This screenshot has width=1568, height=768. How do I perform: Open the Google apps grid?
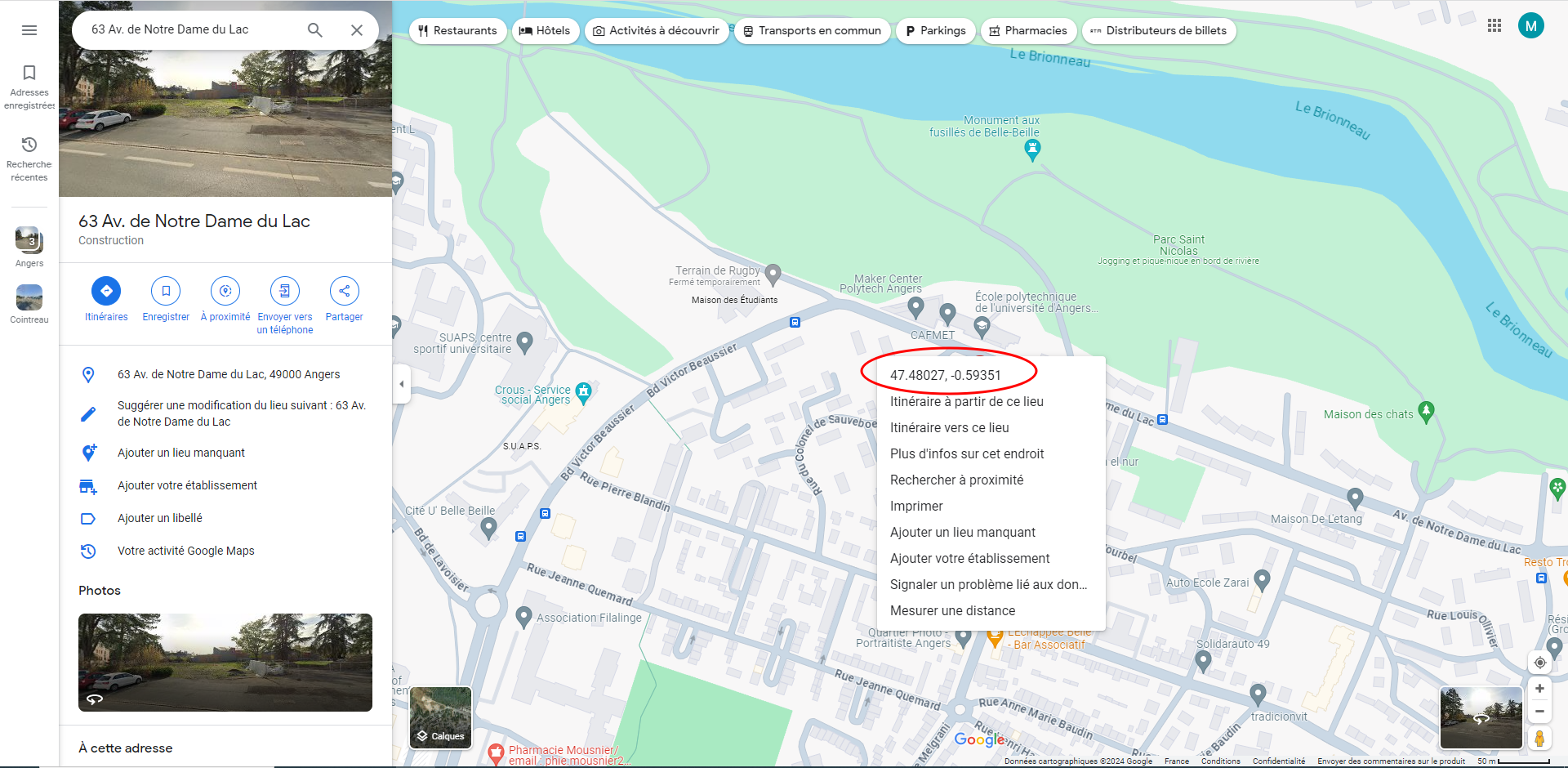1494,26
